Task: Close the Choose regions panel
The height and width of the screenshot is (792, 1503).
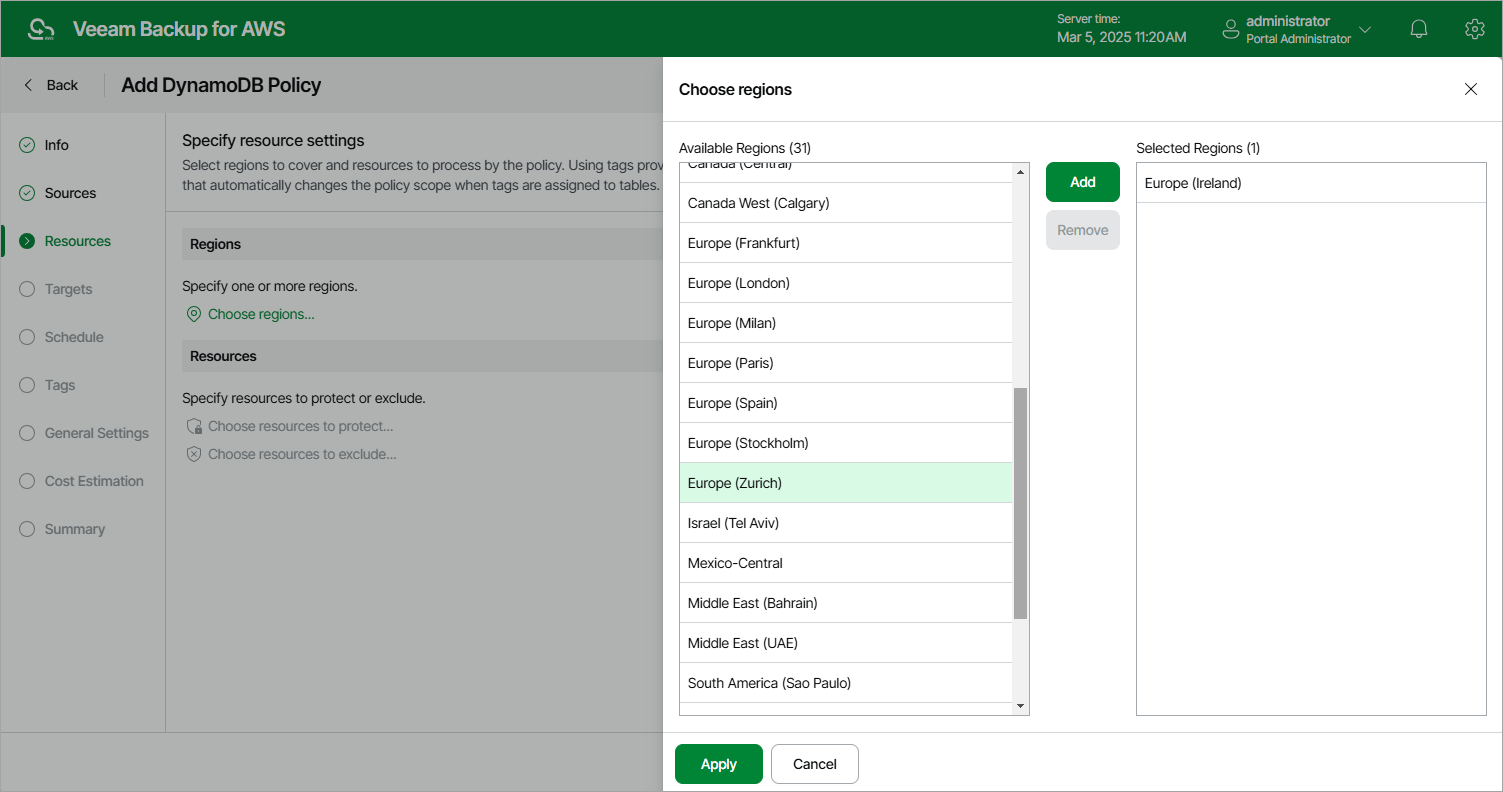Action: pyautogui.click(x=1470, y=89)
